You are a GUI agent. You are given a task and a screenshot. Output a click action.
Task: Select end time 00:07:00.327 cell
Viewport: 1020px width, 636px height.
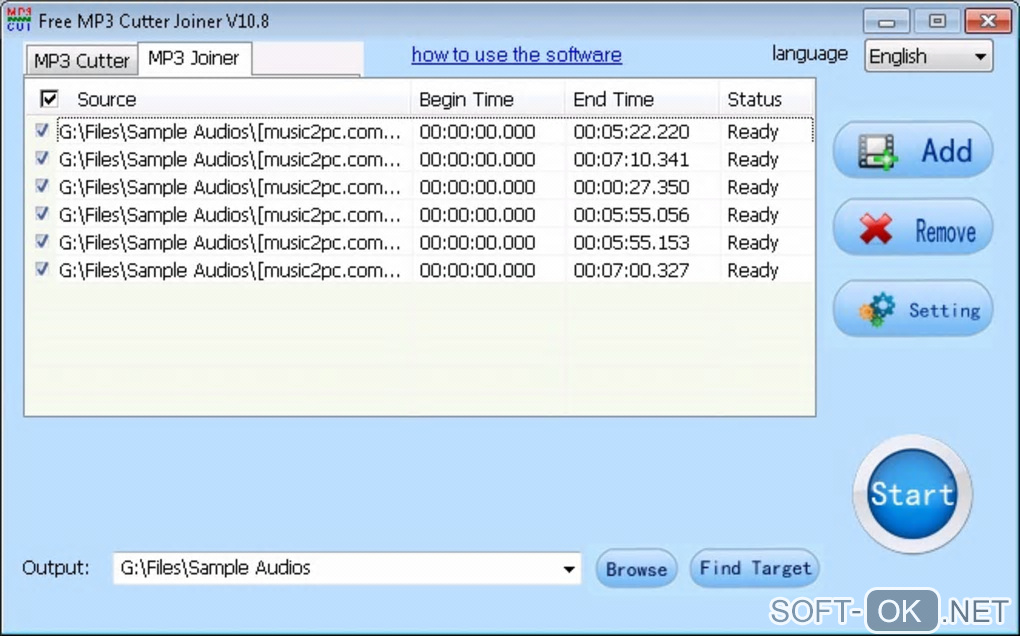(x=631, y=270)
